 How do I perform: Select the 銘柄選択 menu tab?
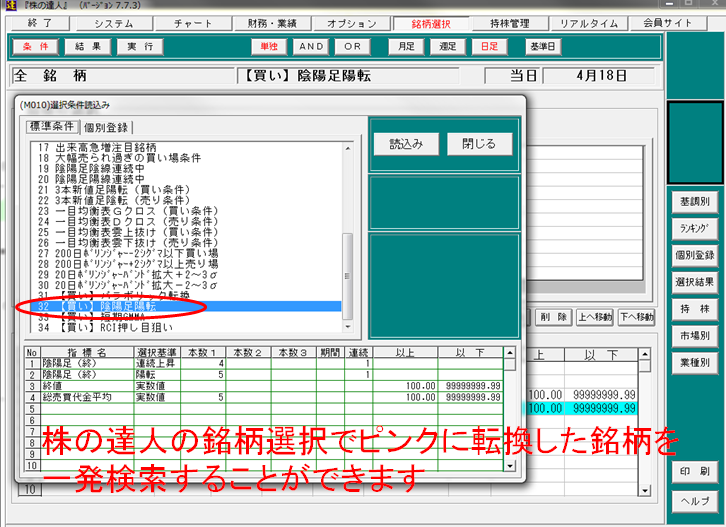(431, 24)
